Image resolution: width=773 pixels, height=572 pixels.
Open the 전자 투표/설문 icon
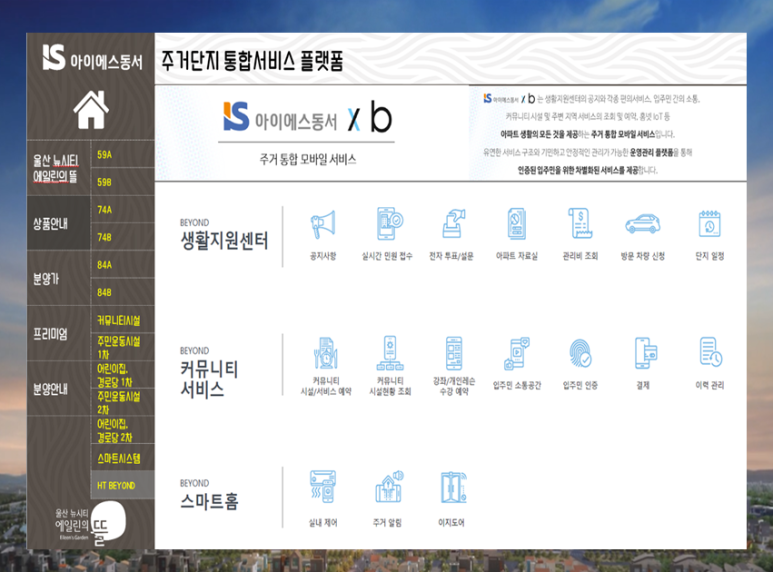pyautogui.click(x=453, y=224)
